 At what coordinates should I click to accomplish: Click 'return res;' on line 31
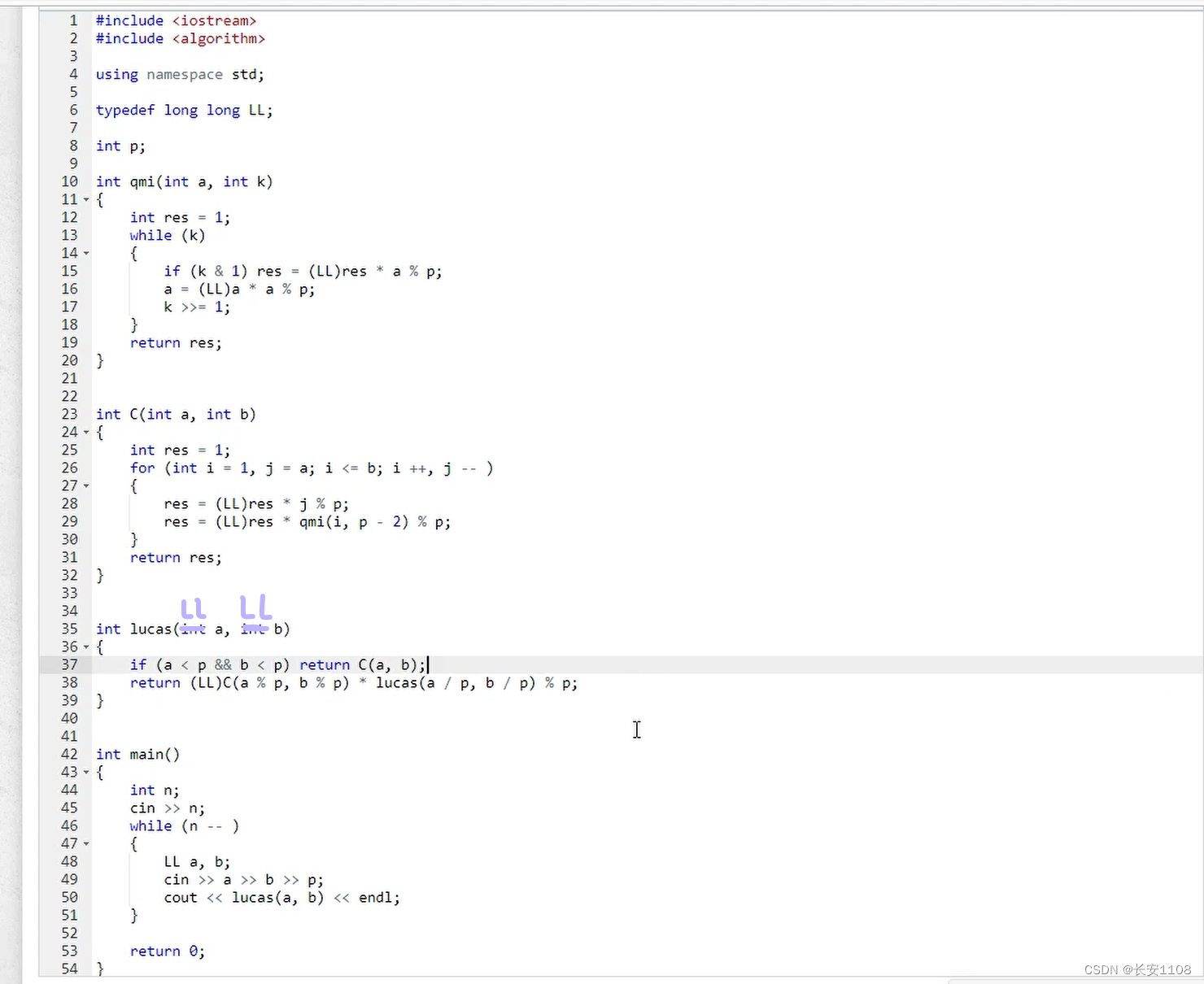pos(176,557)
